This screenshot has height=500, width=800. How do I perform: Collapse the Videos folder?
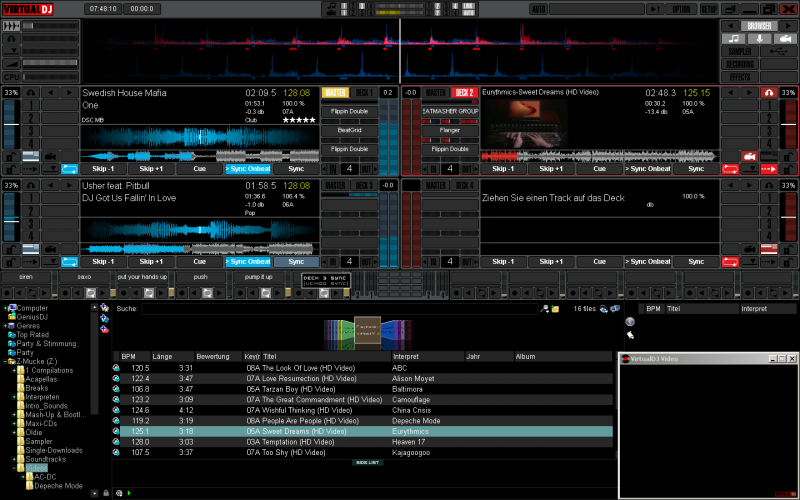pyautogui.click(x=14, y=468)
